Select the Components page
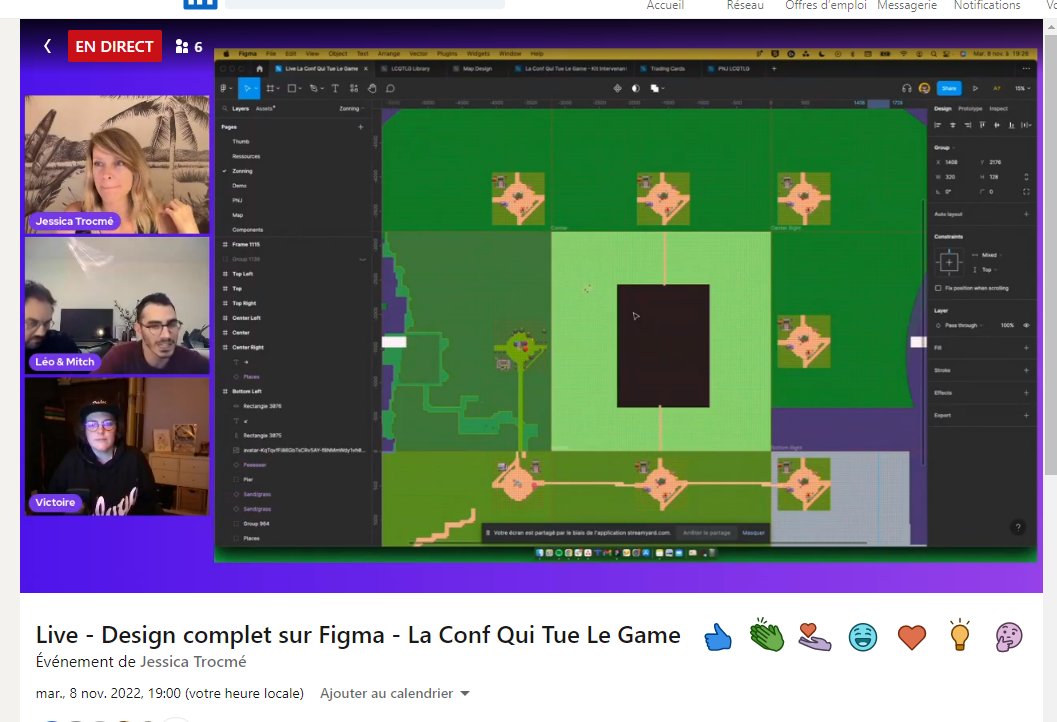The width and height of the screenshot is (1057, 722). (x=247, y=230)
